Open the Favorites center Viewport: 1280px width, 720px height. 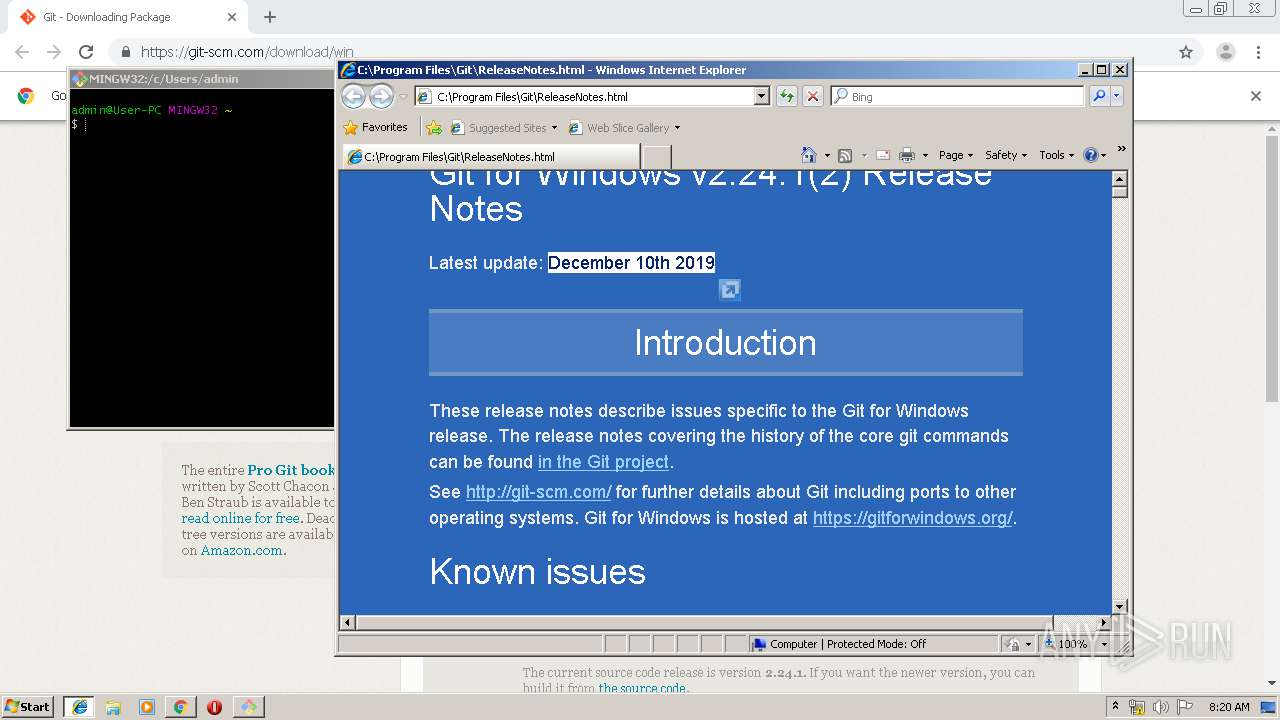[375, 127]
